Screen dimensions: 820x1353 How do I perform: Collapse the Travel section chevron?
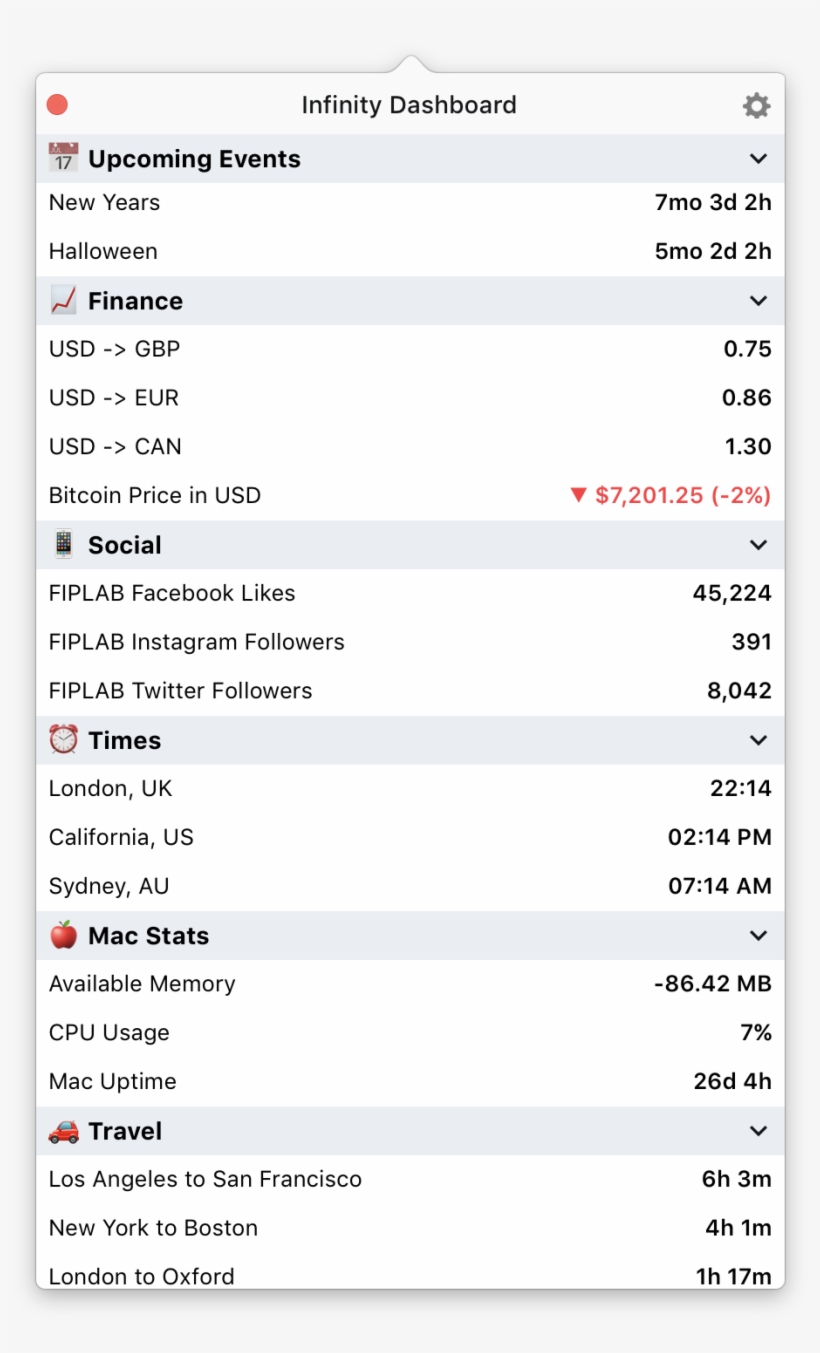coord(759,1131)
